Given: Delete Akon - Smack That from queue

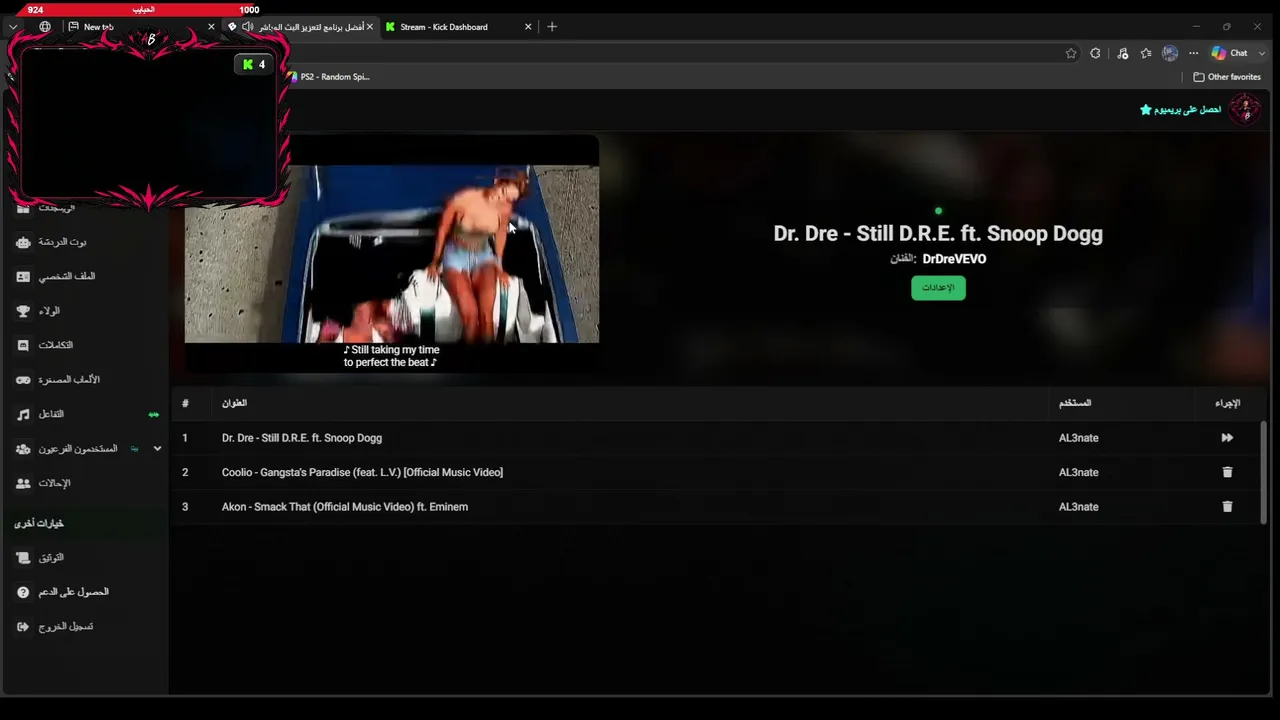Looking at the screenshot, I should 1227,507.
